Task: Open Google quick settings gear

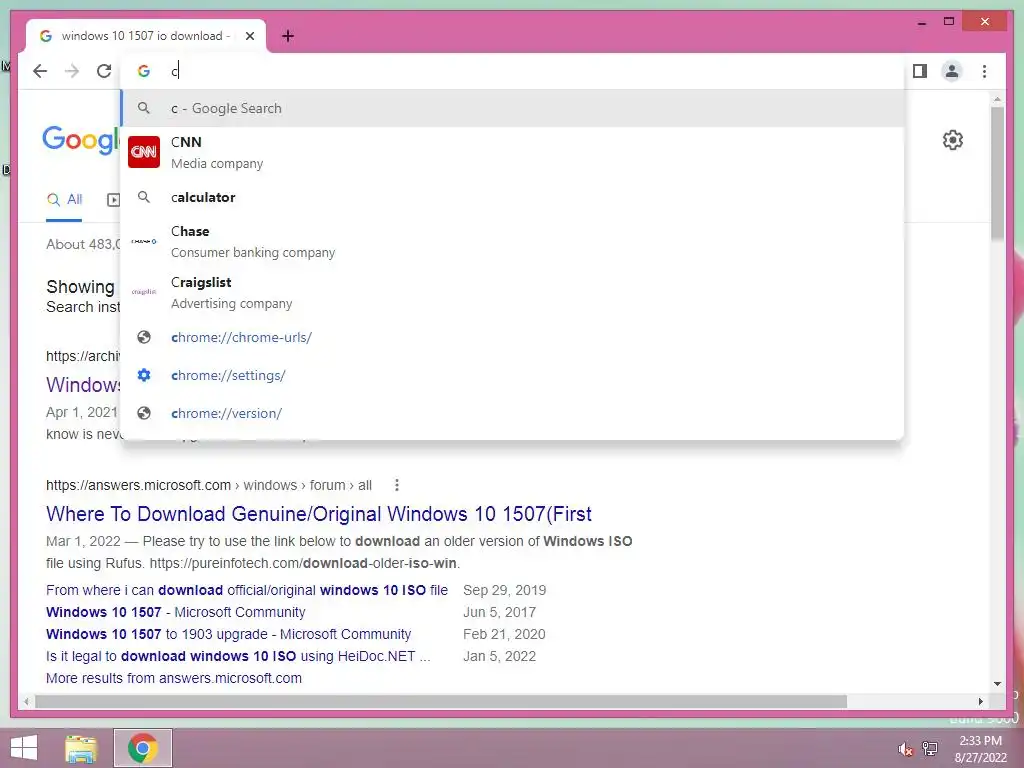Action: [953, 140]
